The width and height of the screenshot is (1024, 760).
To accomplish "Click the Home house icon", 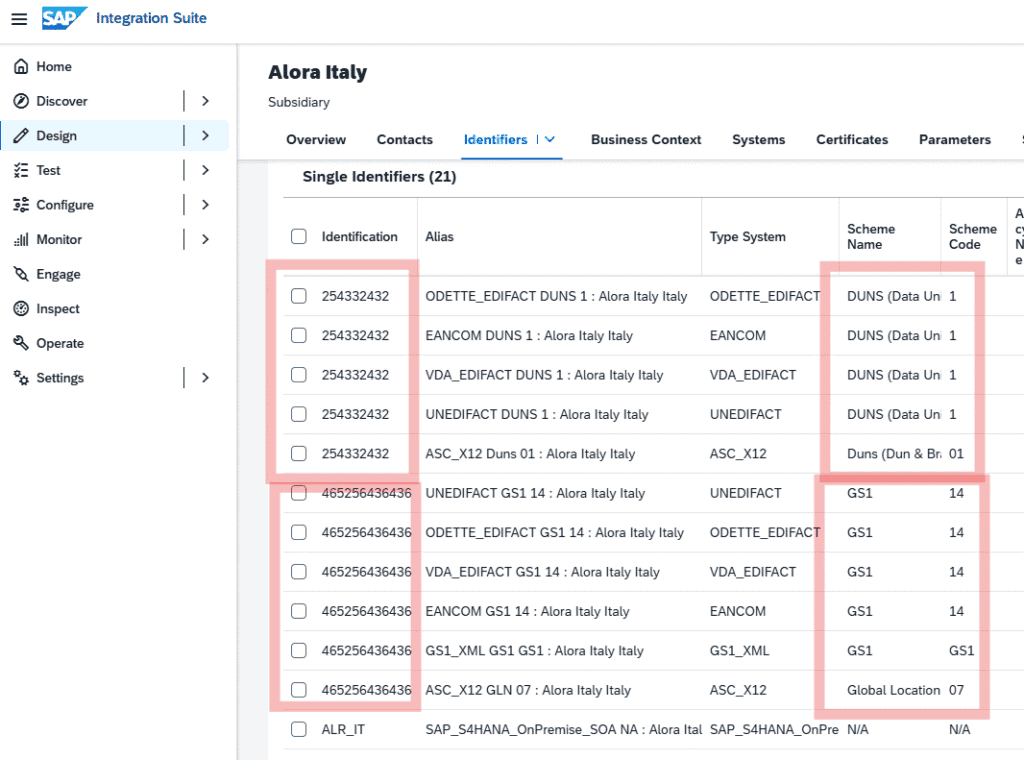I will click(21, 67).
